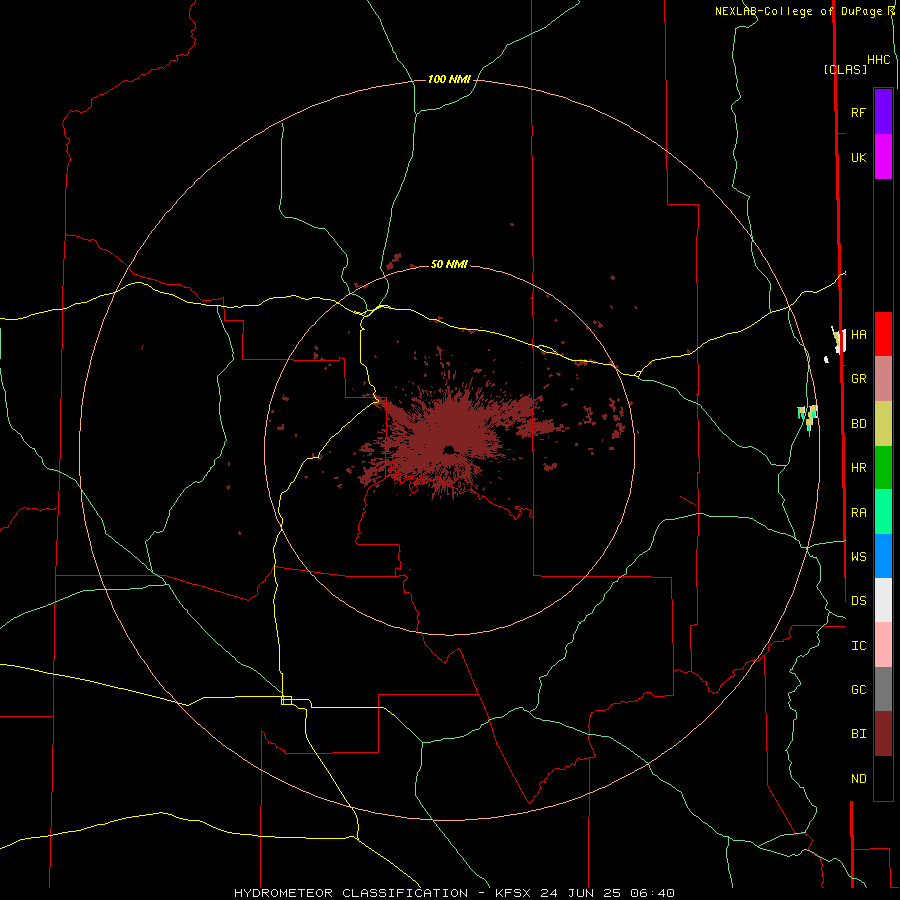Click the 'HA' legend label
This screenshot has width=900, height=900.
tap(859, 334)
